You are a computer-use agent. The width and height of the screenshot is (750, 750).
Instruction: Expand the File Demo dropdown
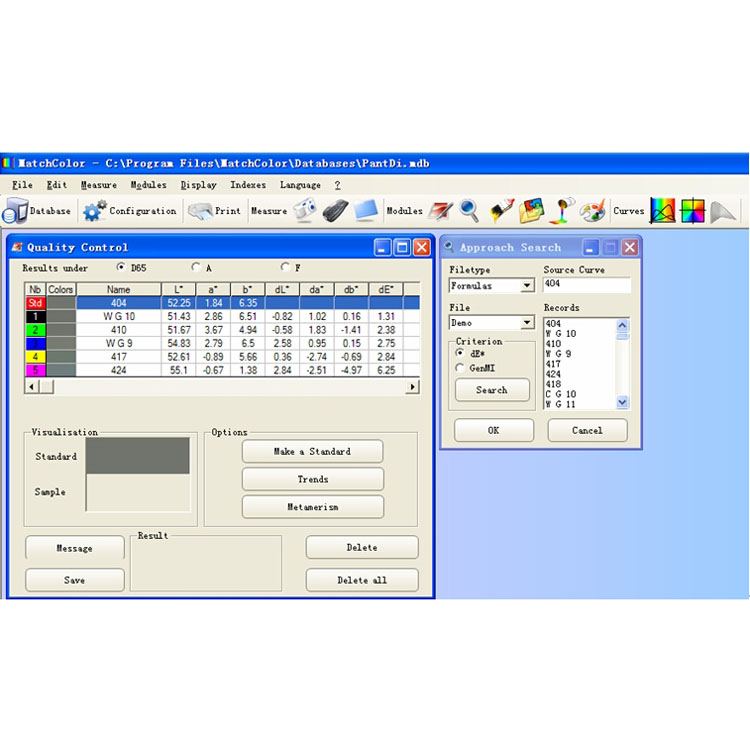pos(527,323)
